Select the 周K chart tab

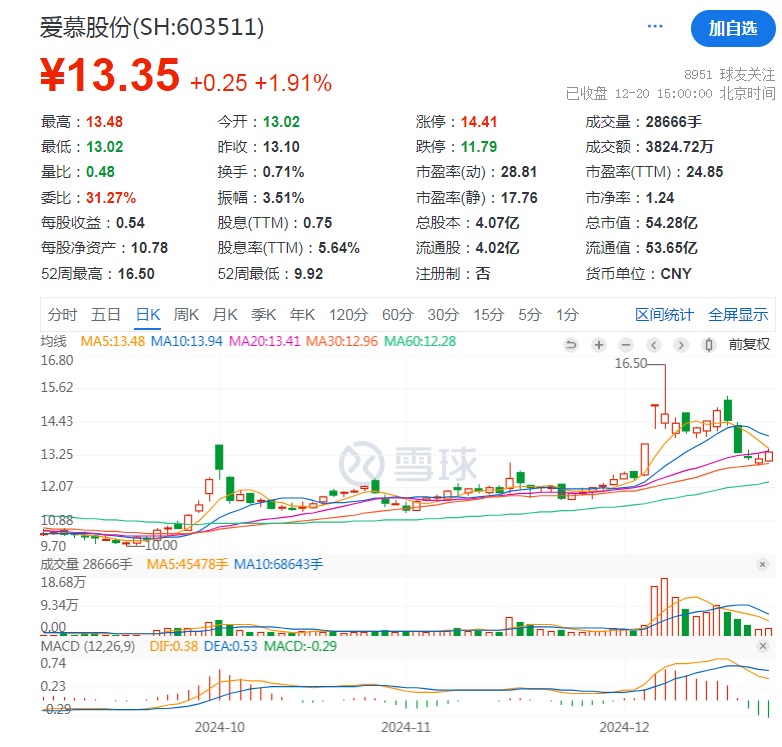click(186, 315)
